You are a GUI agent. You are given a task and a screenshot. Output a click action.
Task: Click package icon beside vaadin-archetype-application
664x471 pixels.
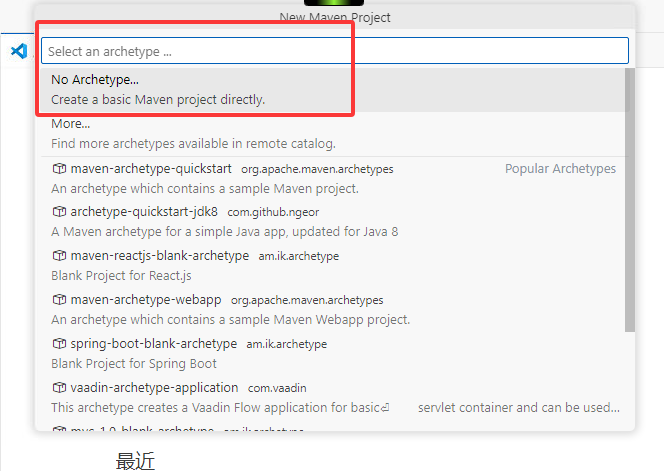(x=59, y=388)
